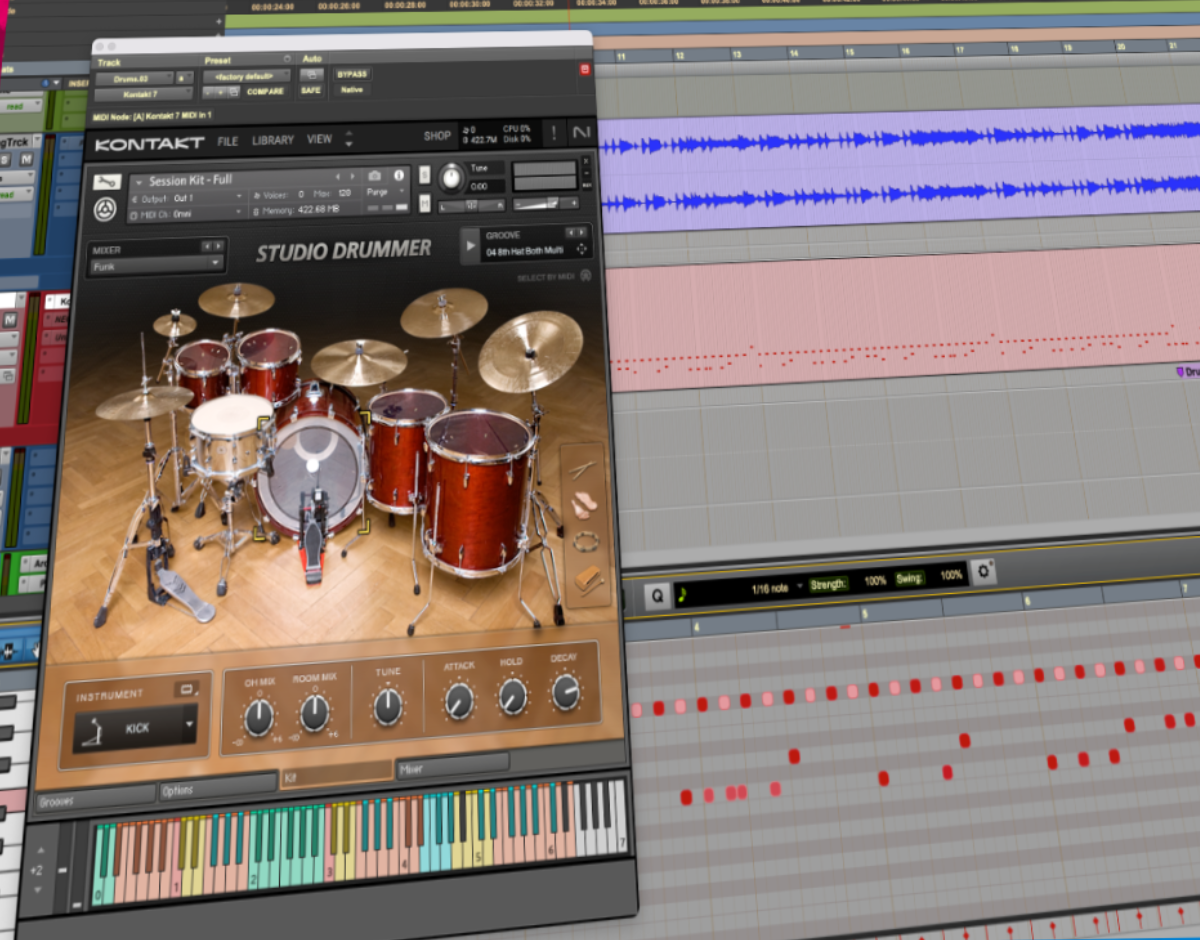Adjust the instrument pan slider
This screenshot has height=940, width=1200.
471,205
